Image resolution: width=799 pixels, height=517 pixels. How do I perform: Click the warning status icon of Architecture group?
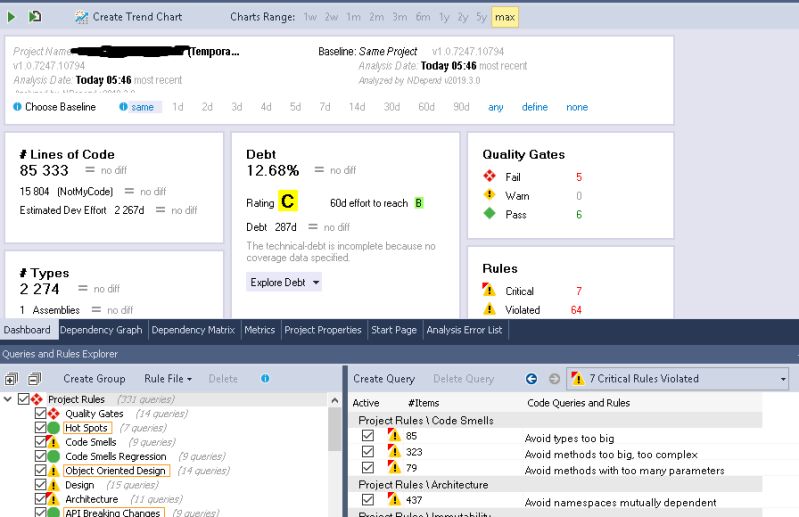click(53, 499)
